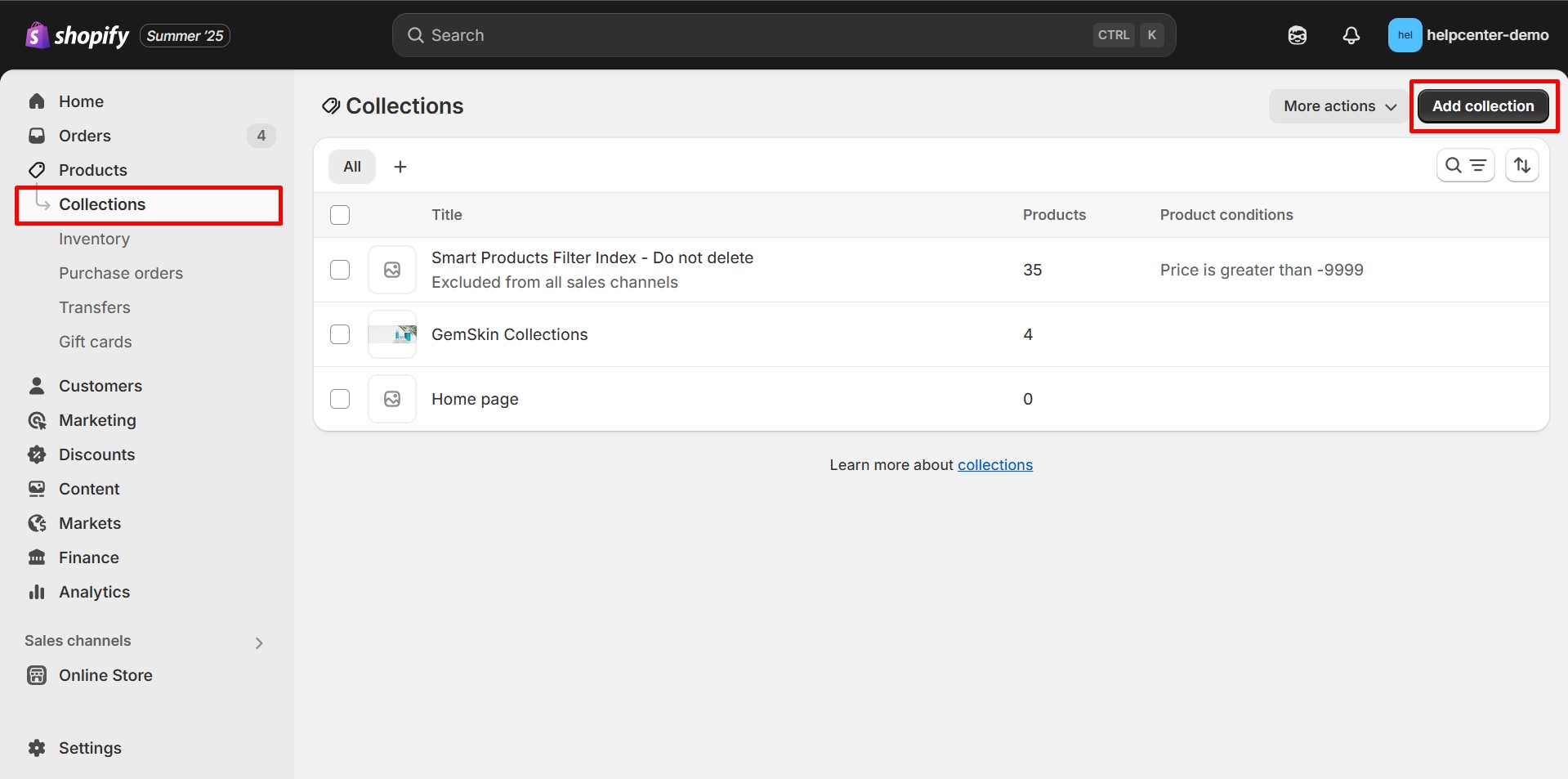Tick the select-all checkbox in table header
Image resolution: width=1568 pixels, height=779 pixels.
[x=340, y=215]
